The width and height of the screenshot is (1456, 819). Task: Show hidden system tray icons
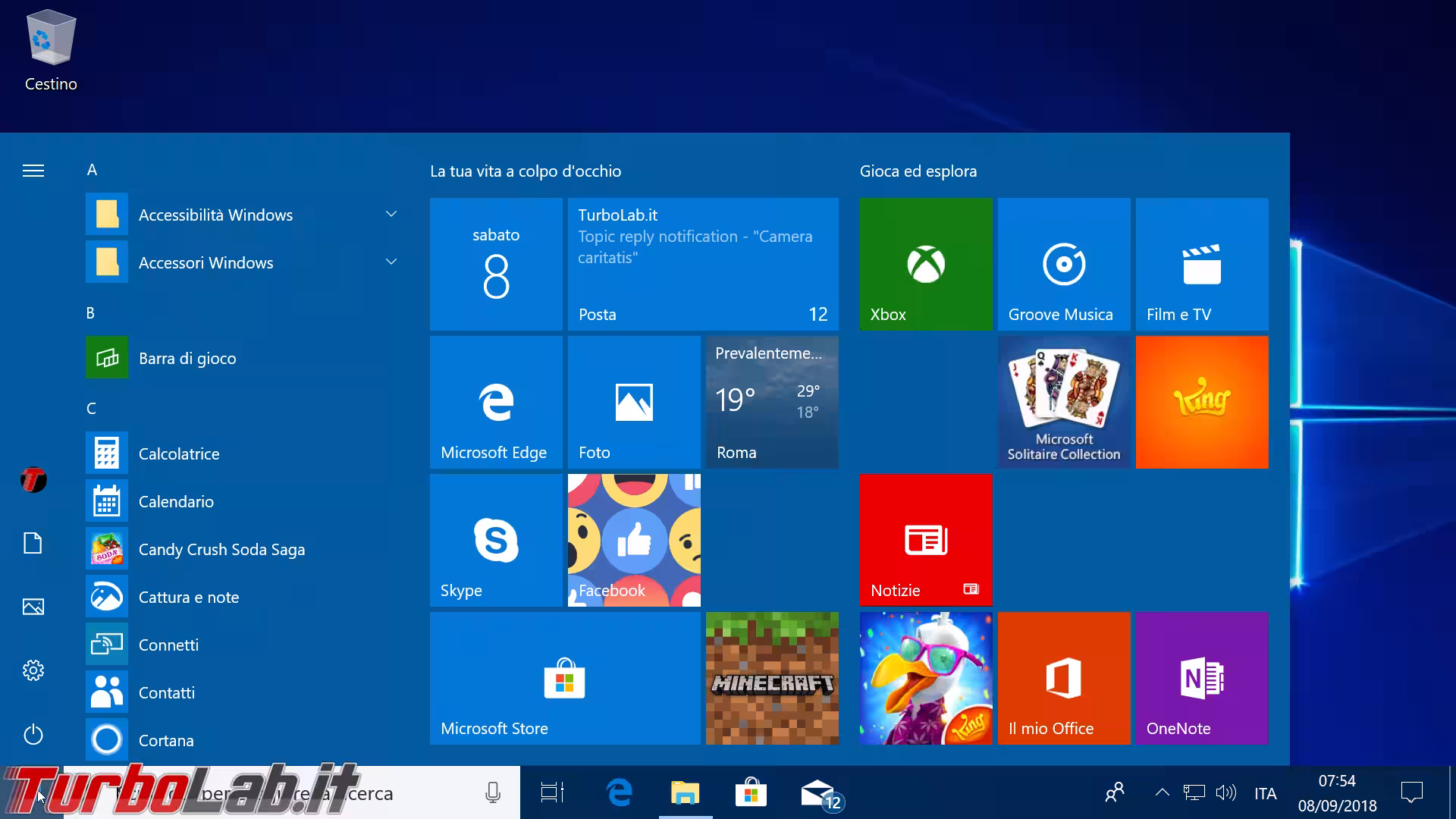click(x=1162, y=793)
